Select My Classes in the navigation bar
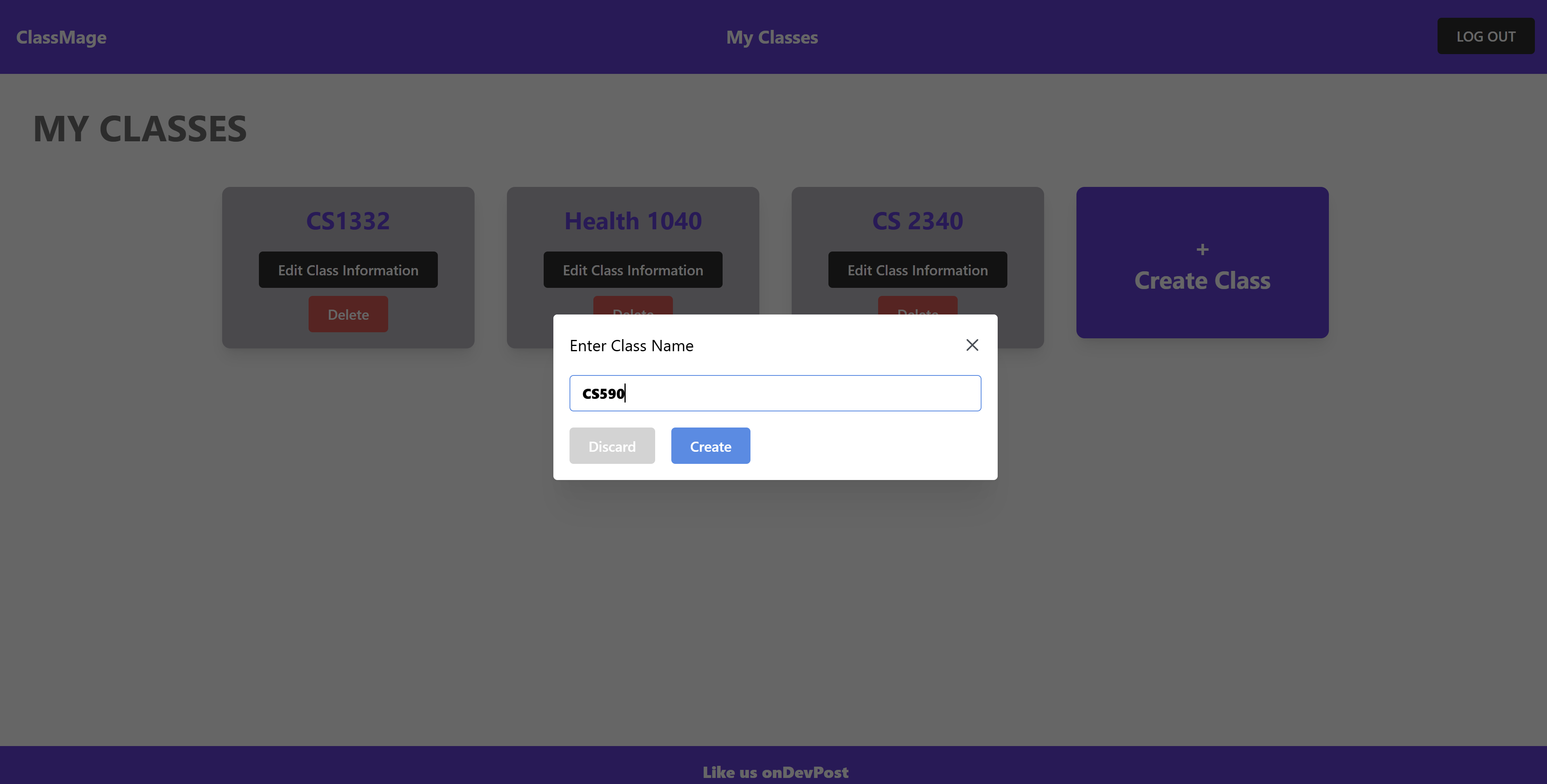The width and height of the screenshot is (1547, 784). point(772,37)
